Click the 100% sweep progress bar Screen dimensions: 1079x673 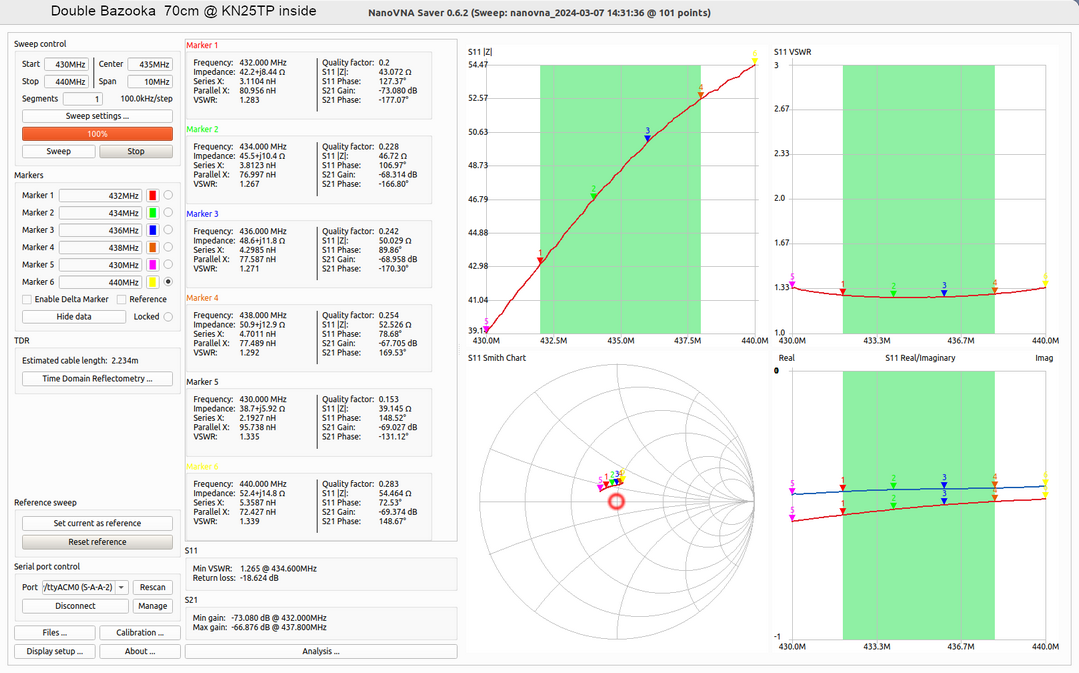[97, 133]
